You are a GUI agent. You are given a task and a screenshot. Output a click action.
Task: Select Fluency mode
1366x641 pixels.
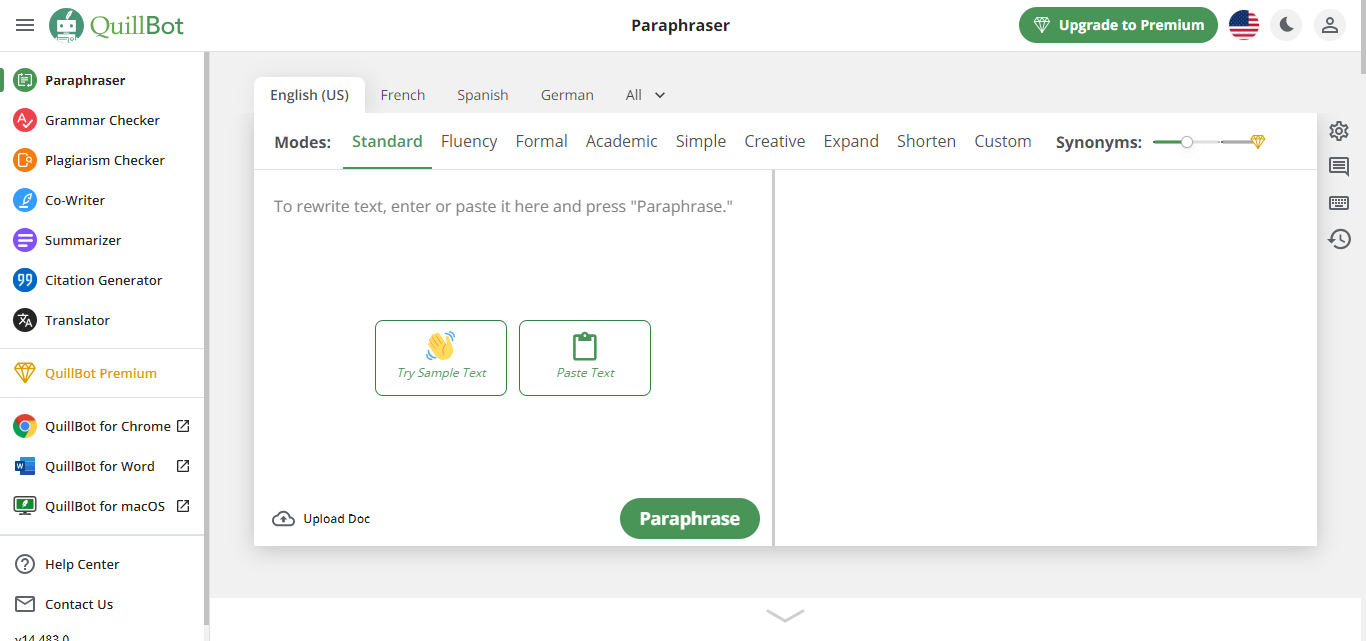(469, 142)
